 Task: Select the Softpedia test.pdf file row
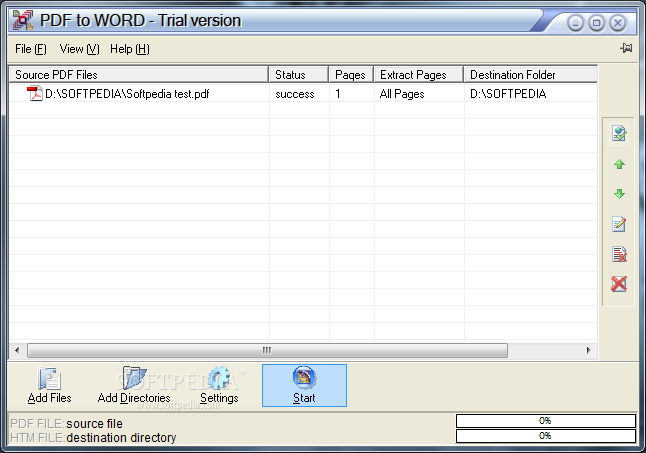303,93
